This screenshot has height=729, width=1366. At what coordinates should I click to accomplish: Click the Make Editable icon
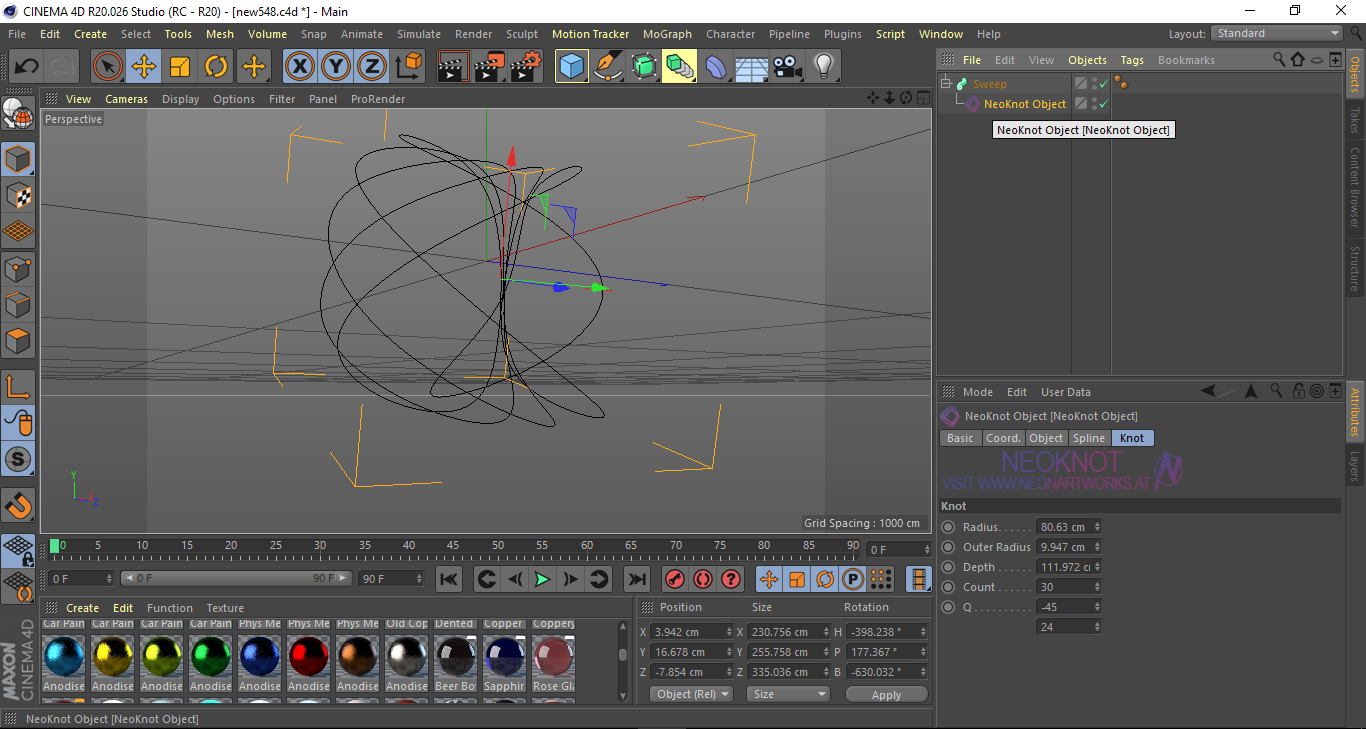click(x=18, y=115)
